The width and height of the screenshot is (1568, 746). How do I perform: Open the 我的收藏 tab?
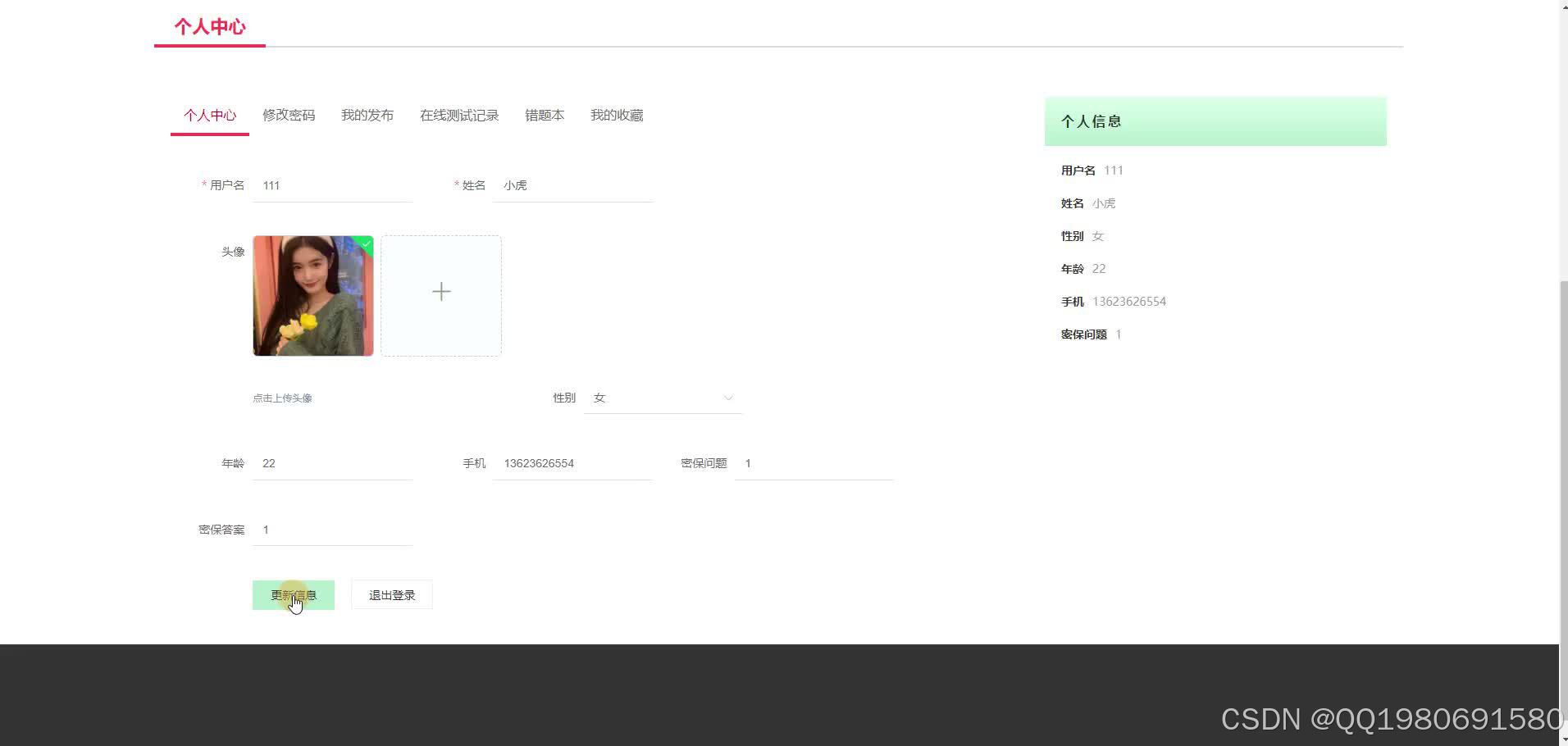(x=616, y=115)
